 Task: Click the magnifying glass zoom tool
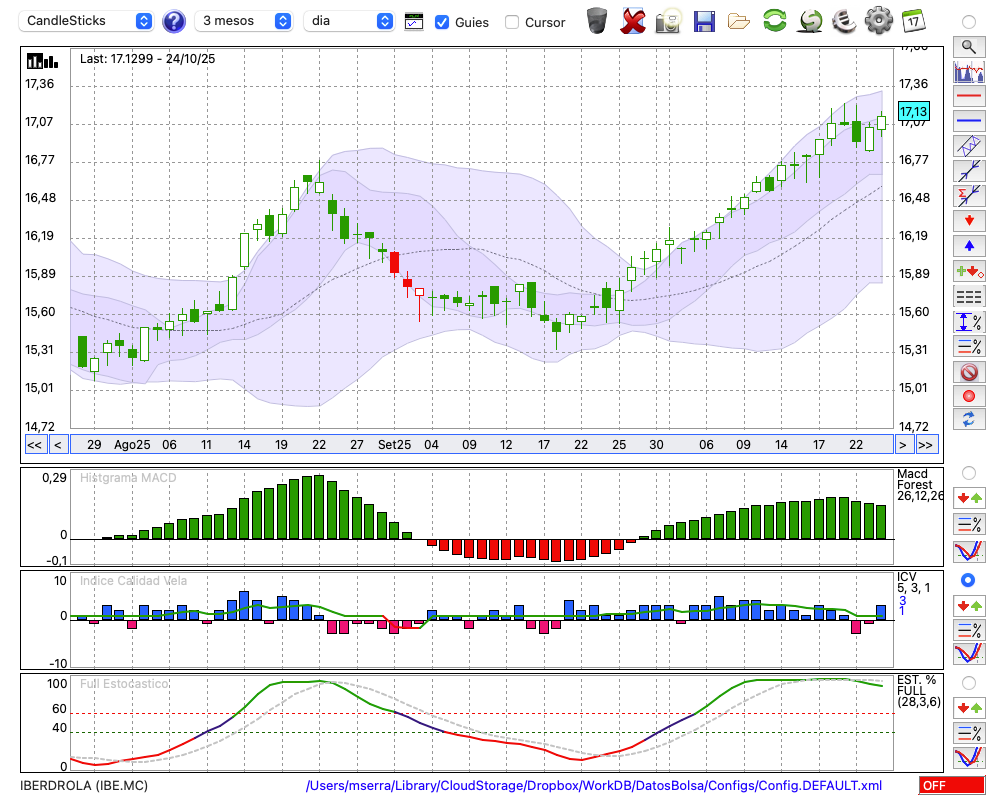coord(969,46)
